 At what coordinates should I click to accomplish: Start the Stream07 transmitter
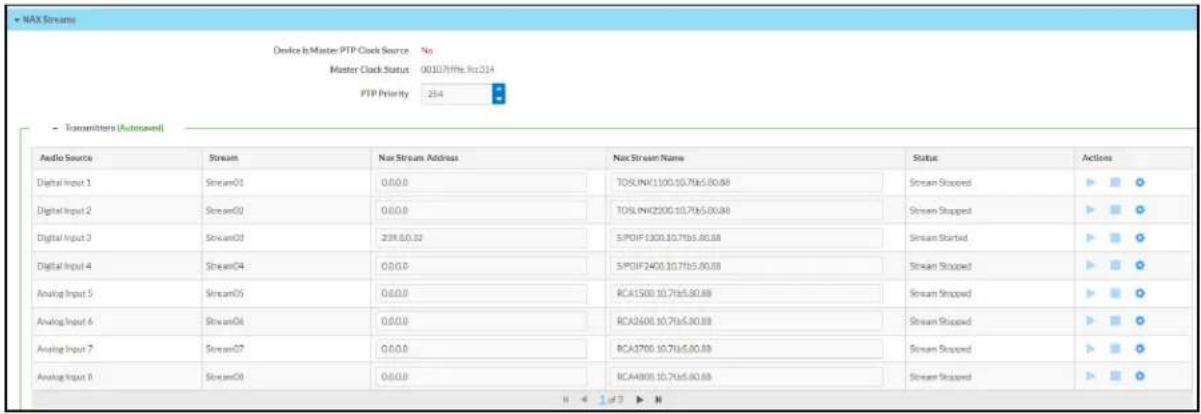[1091, 350]
